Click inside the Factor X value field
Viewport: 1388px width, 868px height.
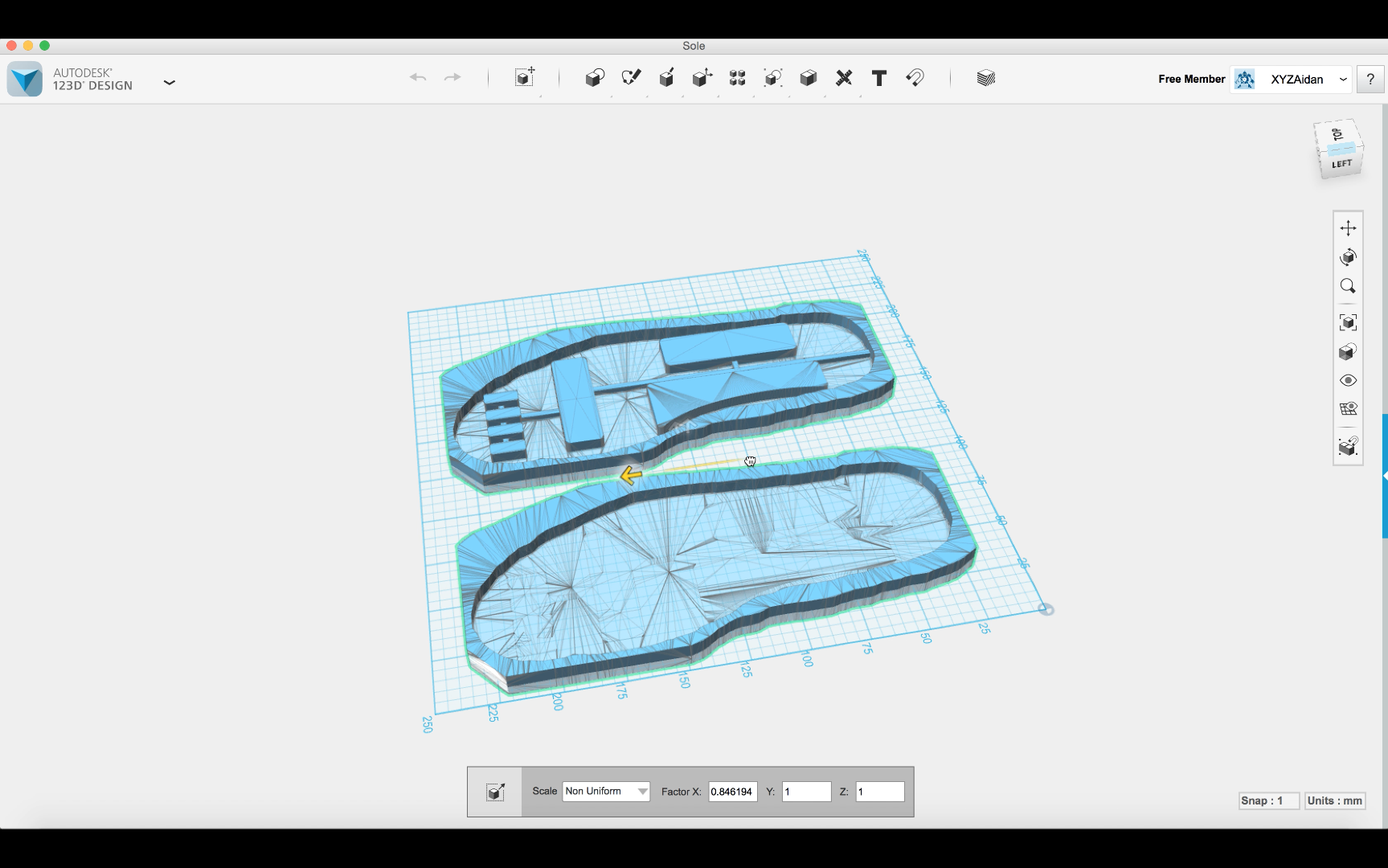pyautogui.click(x=731, y=791)
